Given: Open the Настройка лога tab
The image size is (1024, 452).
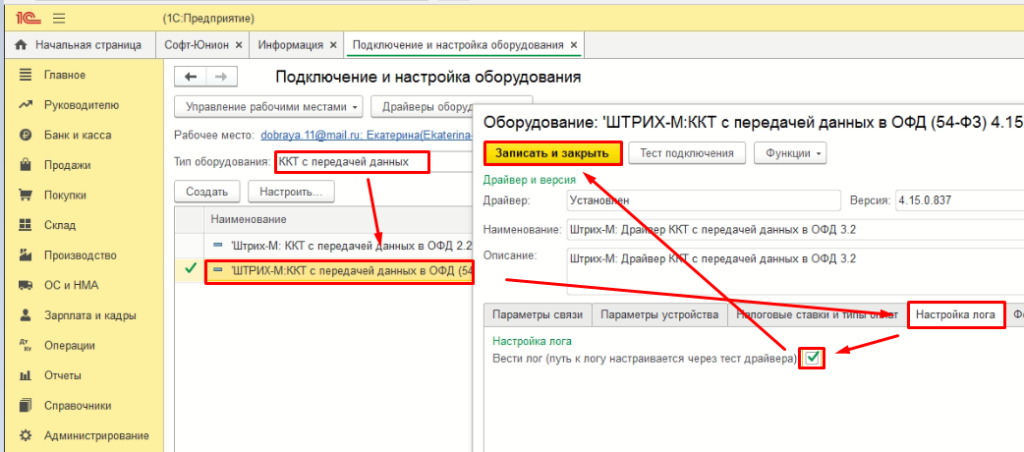Looking at the screenshot, I should tap(956, 315).
